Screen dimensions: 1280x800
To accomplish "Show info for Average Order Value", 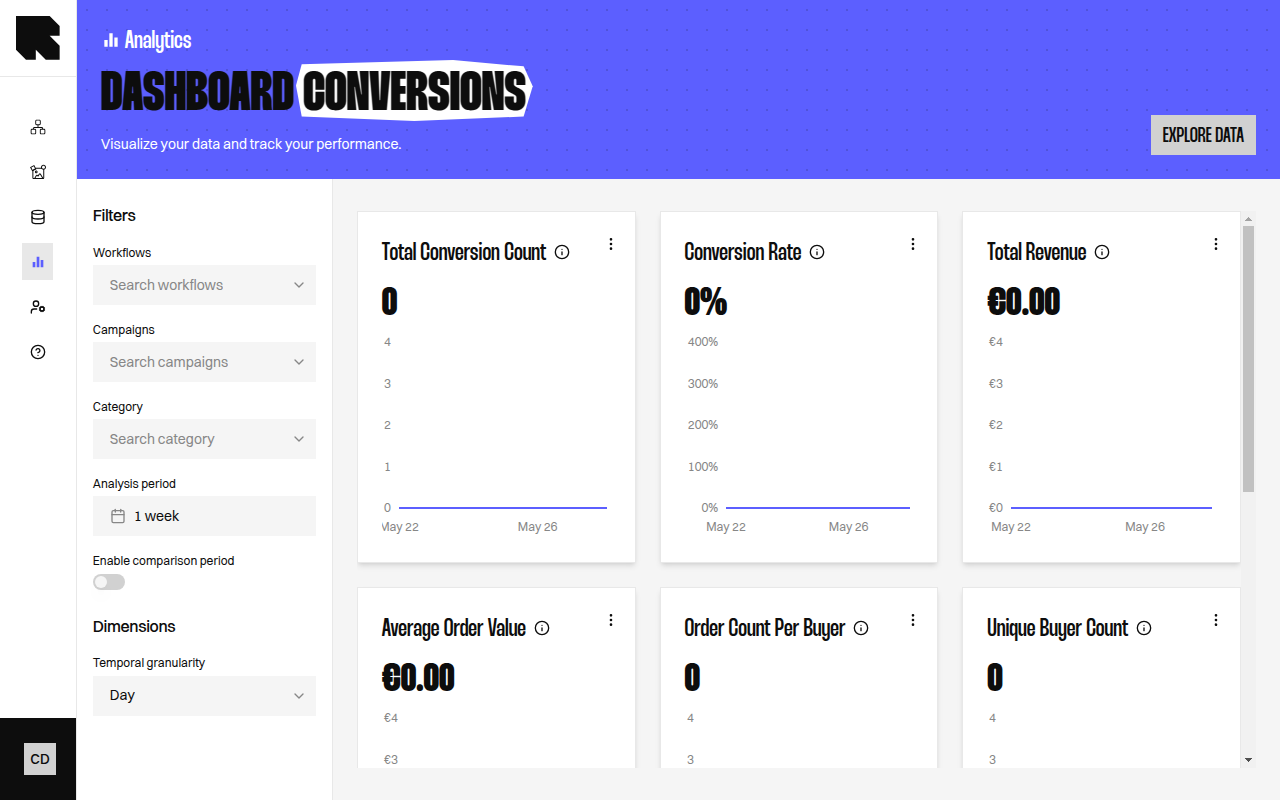I will coord(542,628).
